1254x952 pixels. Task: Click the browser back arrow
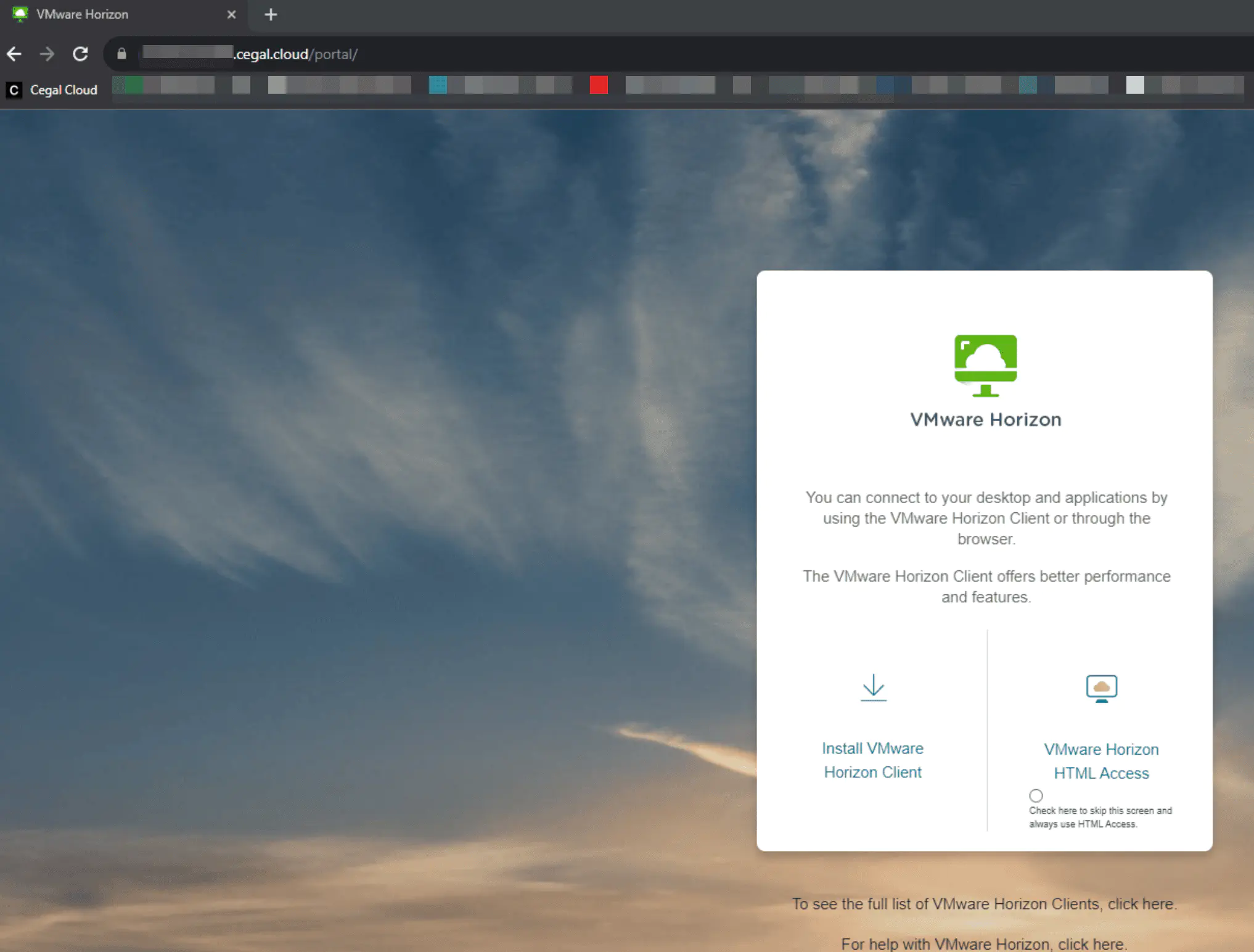[x=14, y=54]
